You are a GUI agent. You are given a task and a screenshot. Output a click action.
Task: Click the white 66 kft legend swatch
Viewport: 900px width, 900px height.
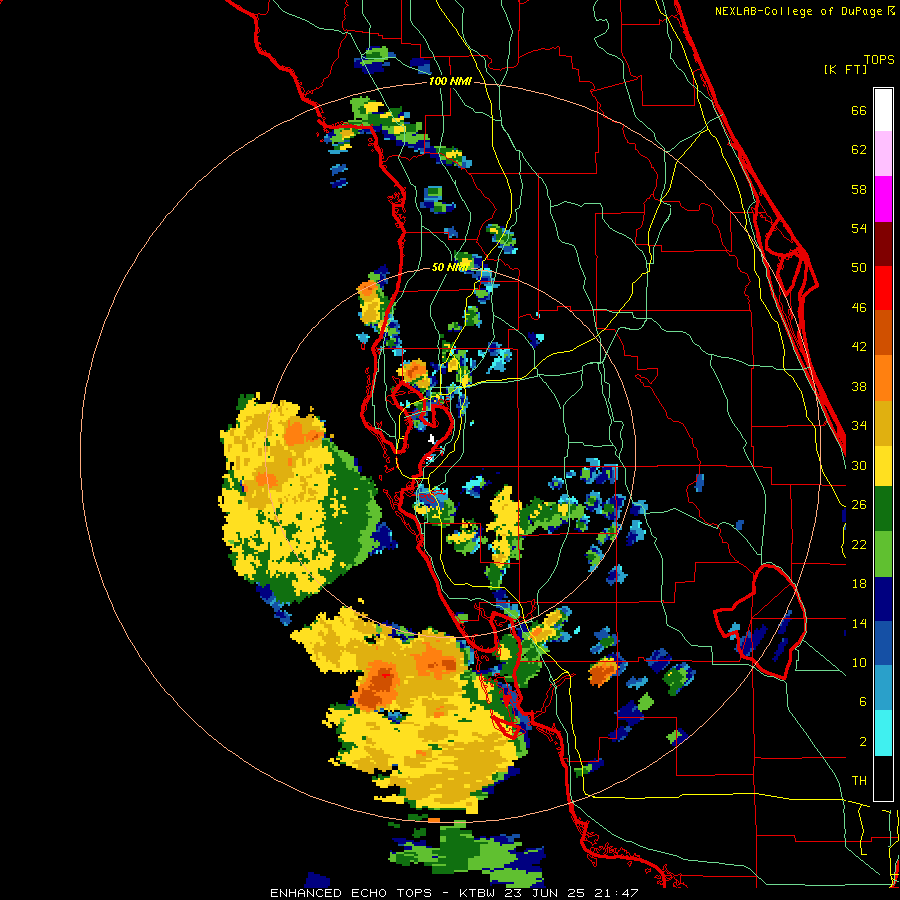(883, 110)
